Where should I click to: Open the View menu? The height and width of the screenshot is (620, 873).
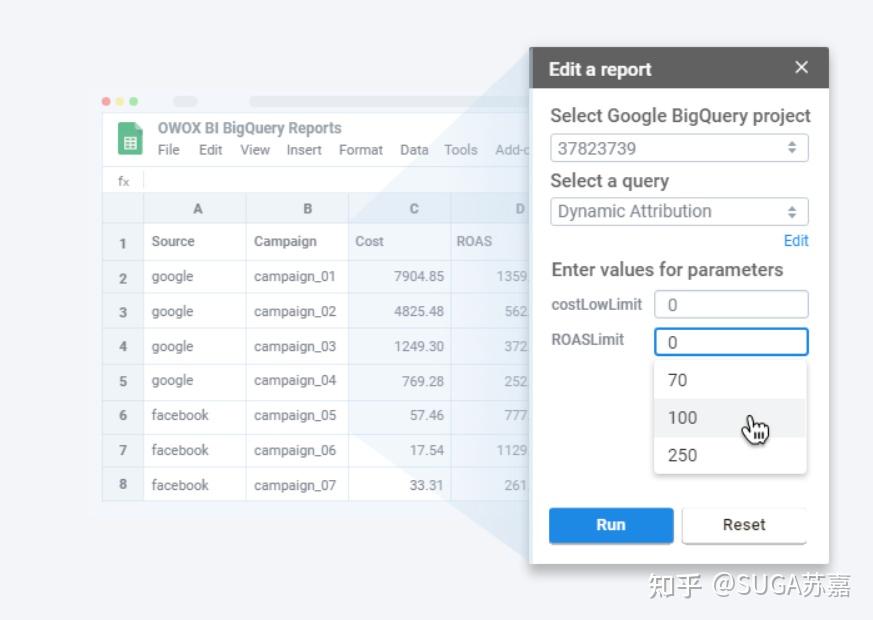tap(255, 150)
